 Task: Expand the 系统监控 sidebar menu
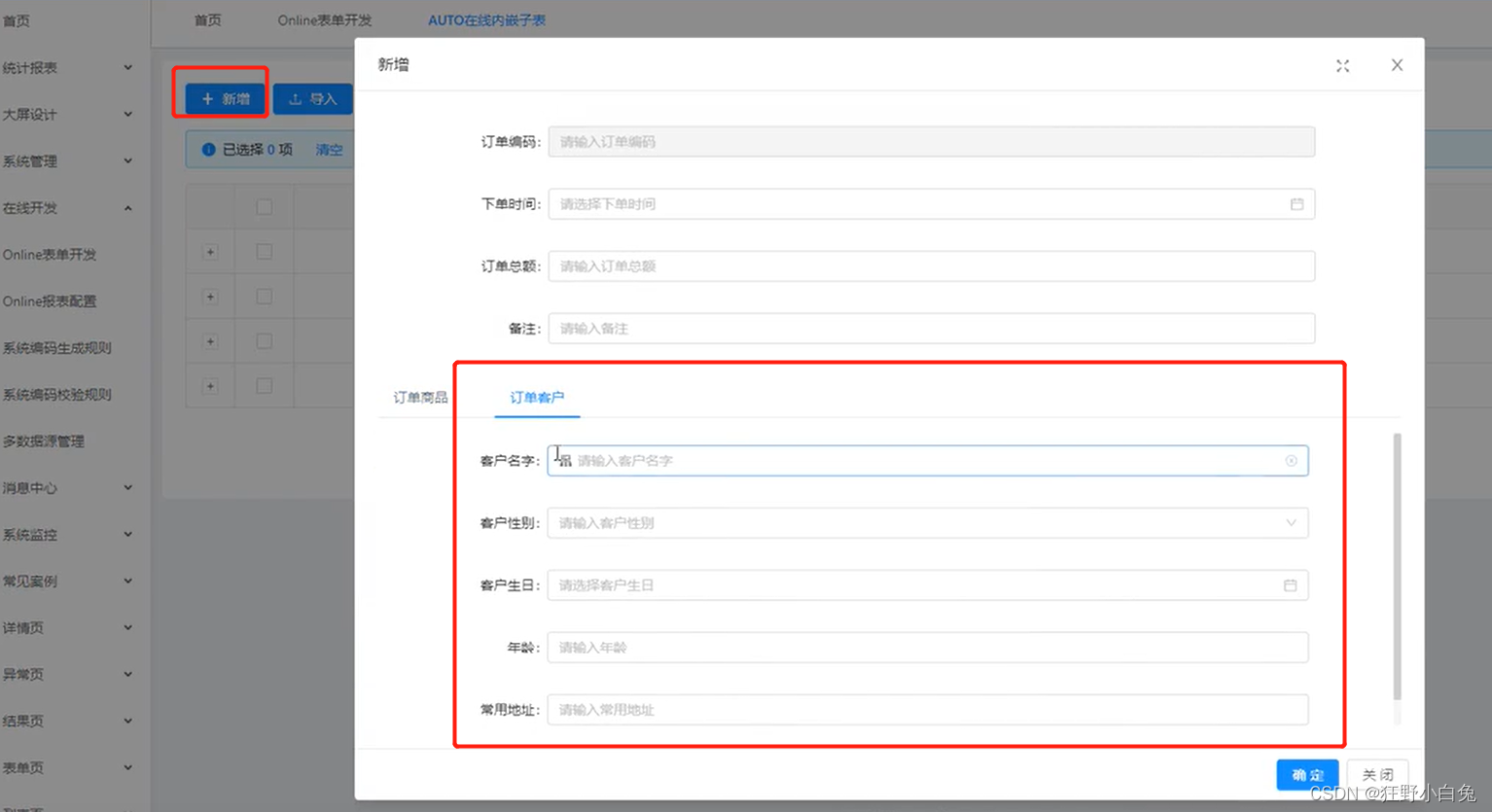click(127, 534)
